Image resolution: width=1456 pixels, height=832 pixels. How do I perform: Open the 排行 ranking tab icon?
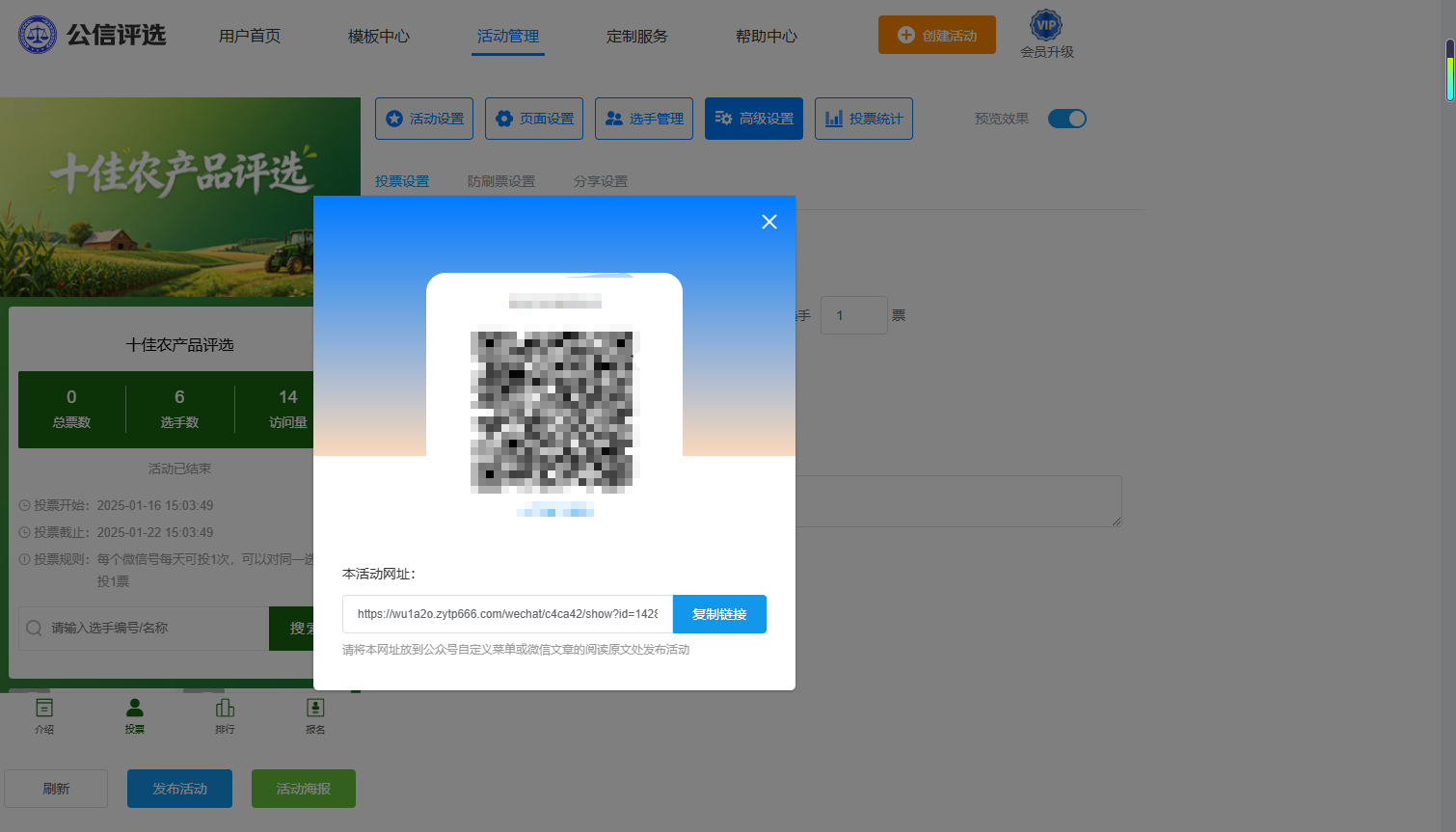pyautogui.click(x=225, y=715)
